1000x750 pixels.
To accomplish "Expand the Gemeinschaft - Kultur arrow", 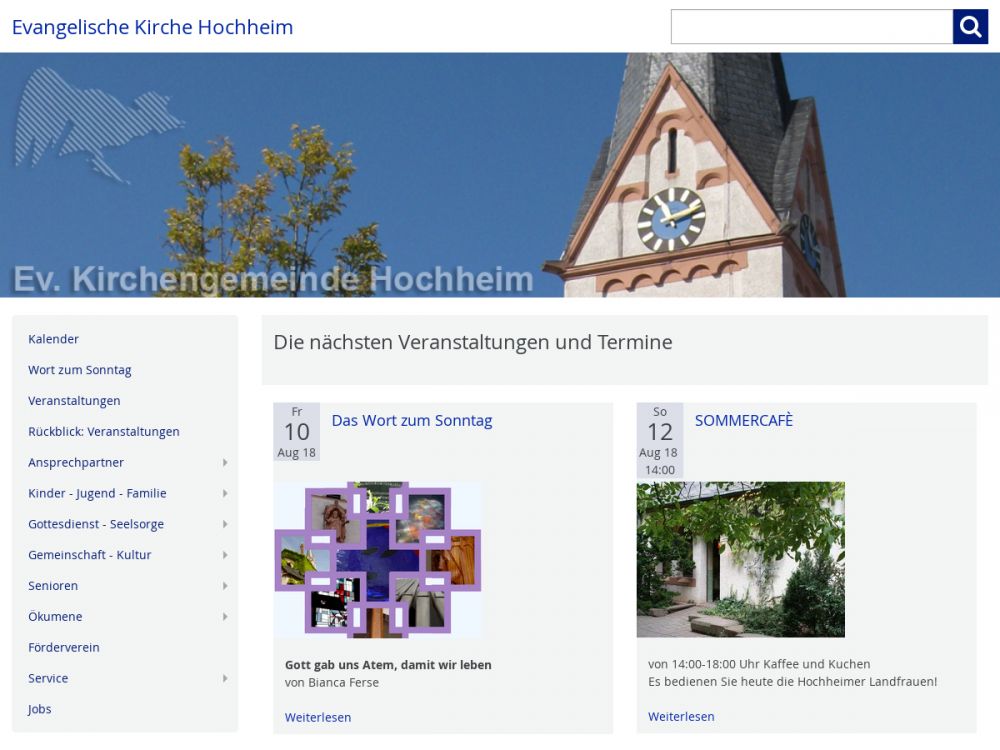I will point(225,555).
